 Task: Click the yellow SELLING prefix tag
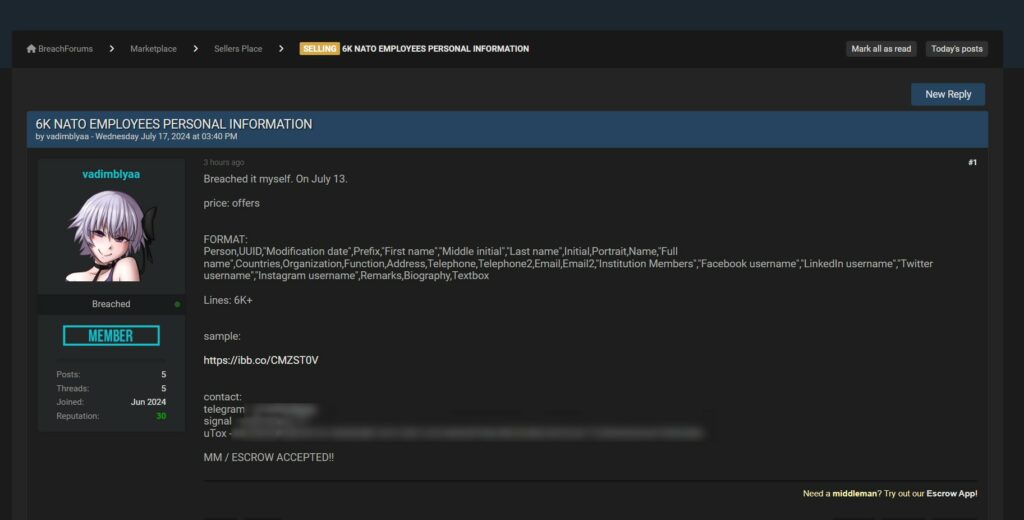(319, 49)
